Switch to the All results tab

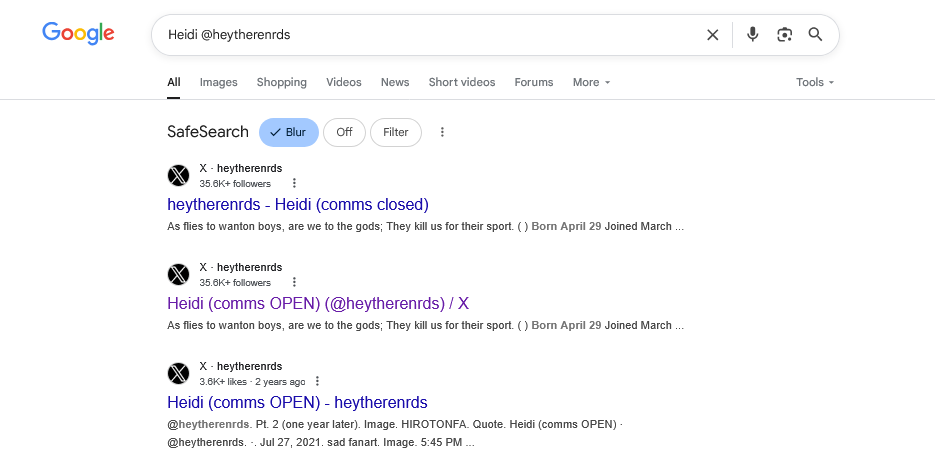click(x=174, y=82)
